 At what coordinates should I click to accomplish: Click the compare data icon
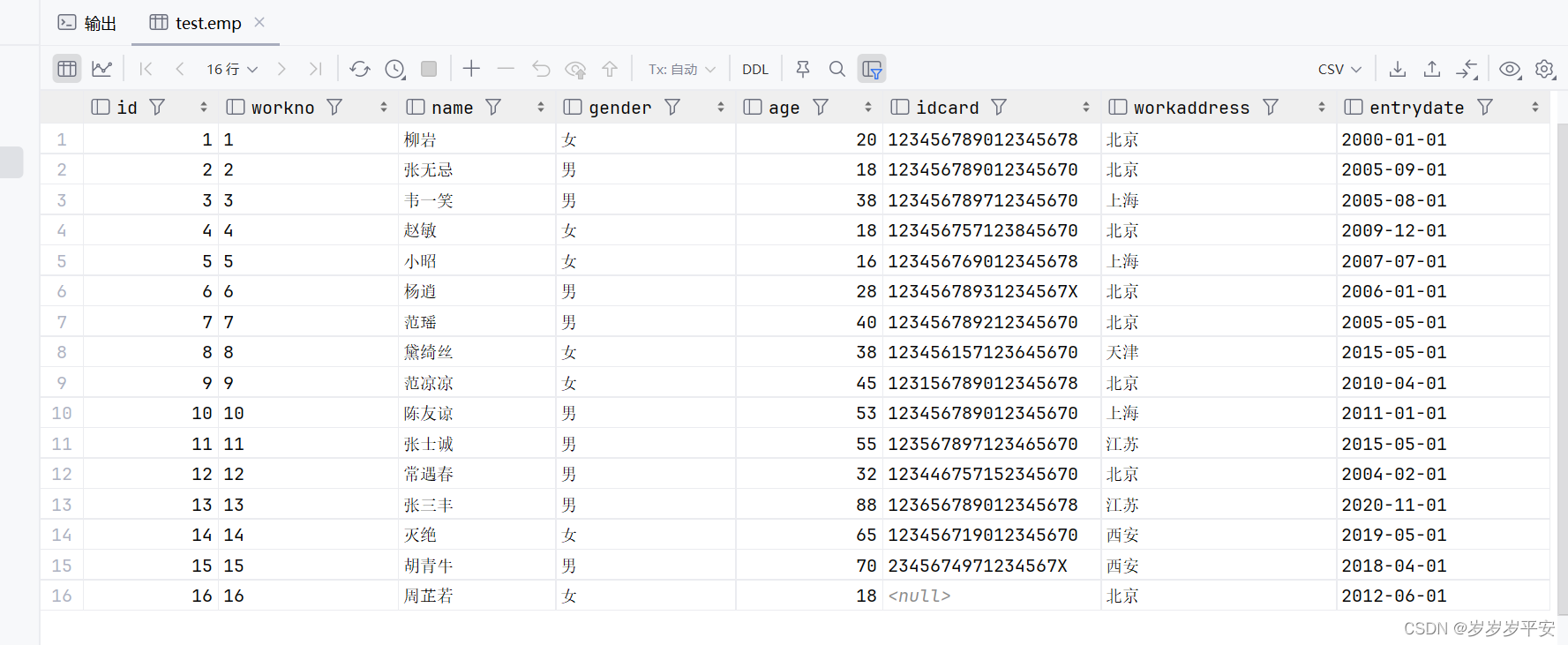tap(1467, 69)
